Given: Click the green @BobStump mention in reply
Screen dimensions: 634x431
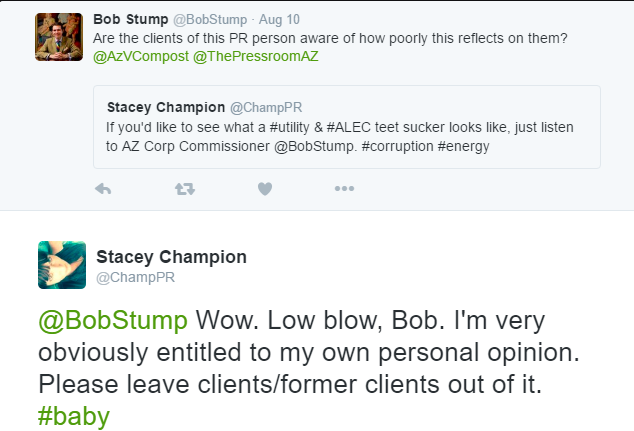Looking at the screenshot, I should tap(112, 320).
